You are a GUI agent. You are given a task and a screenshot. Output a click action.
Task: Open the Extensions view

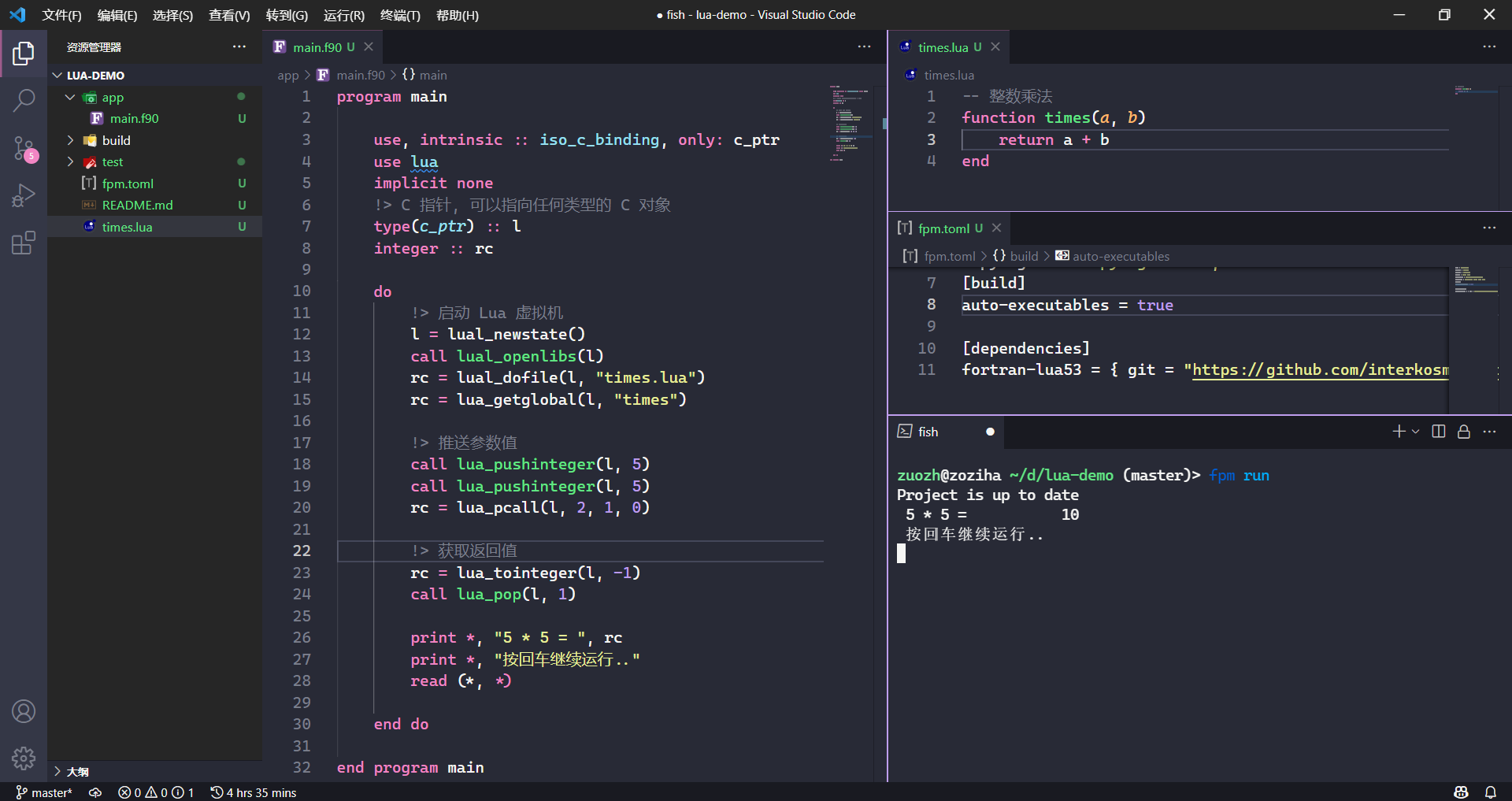tap(24, 243)
